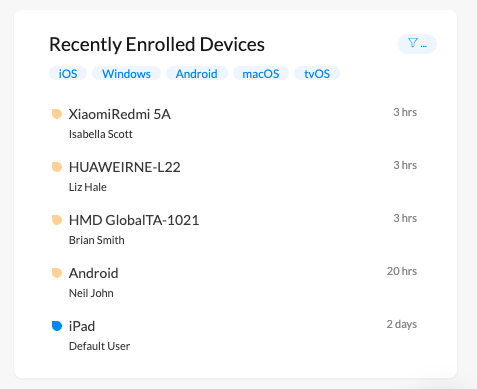This screenshot has width=477, height=389.
Task: Click the 20 hrs enrollment time
Action: point(402,271)
